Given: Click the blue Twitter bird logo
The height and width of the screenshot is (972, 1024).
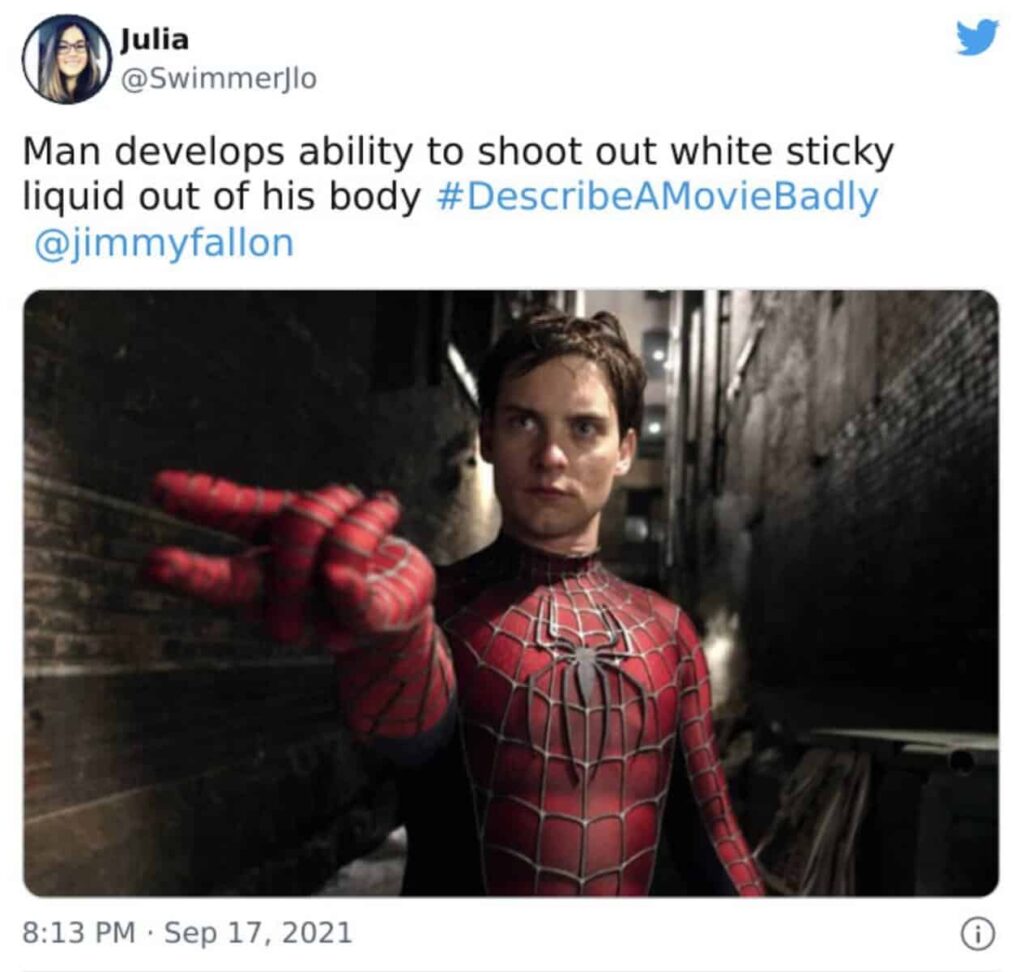Looking at the screenshot, I should 977,37.
